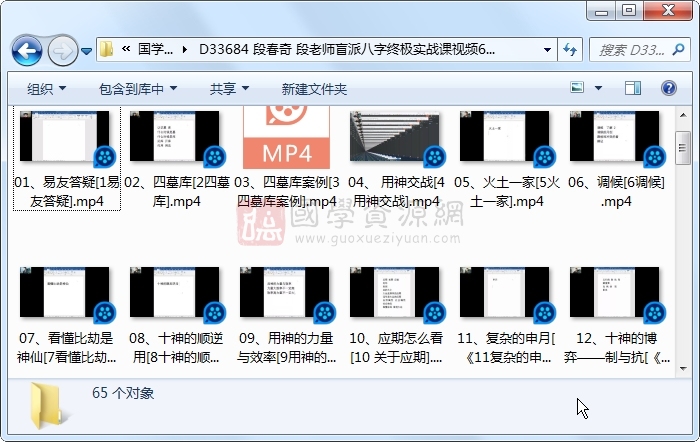Click file name 03、四墓库案例[3四墓库案例].mp4
This screenshot has height=442, width=700.
(x=287, y=192)
